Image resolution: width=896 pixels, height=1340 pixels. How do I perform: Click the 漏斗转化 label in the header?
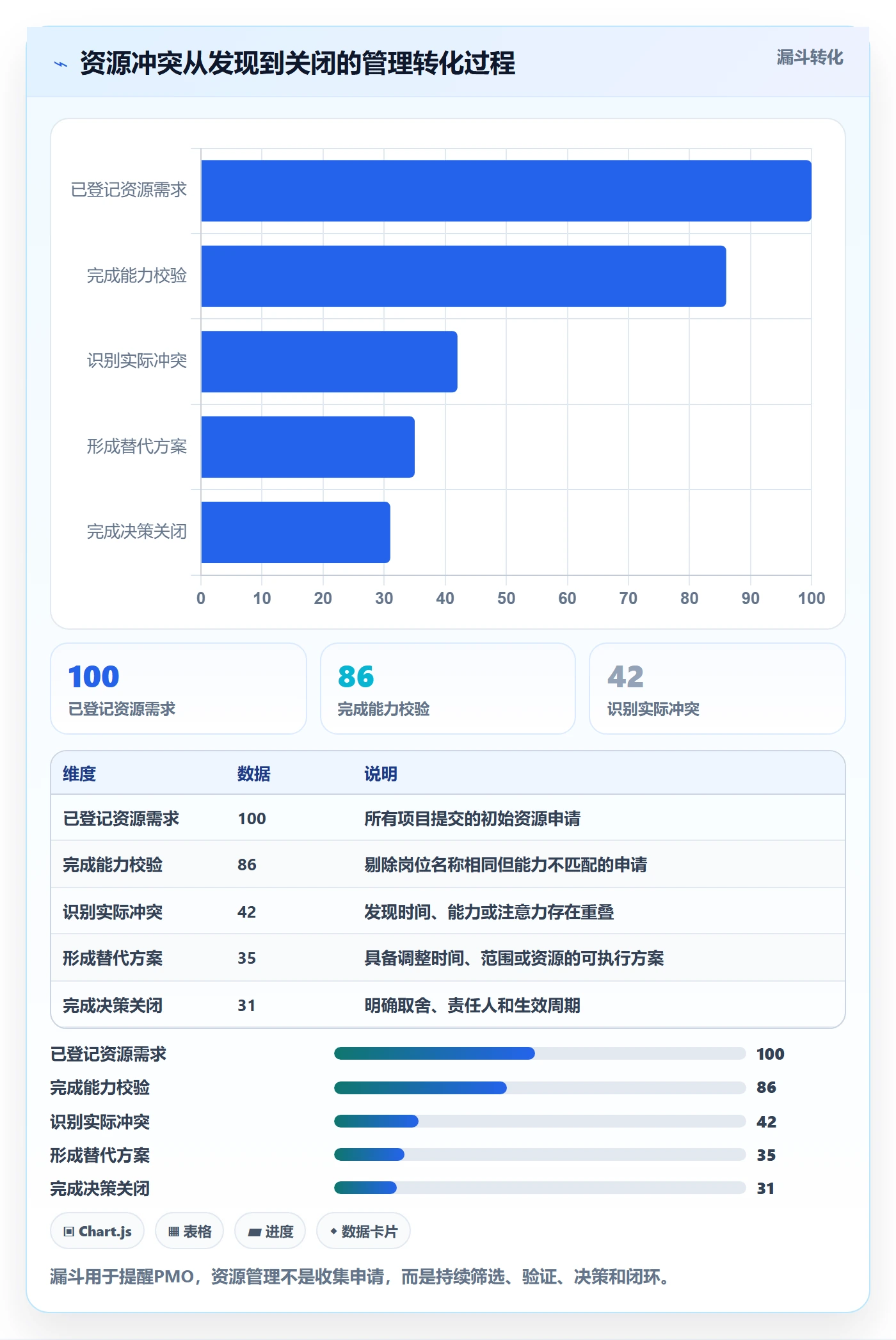point(810,58)
